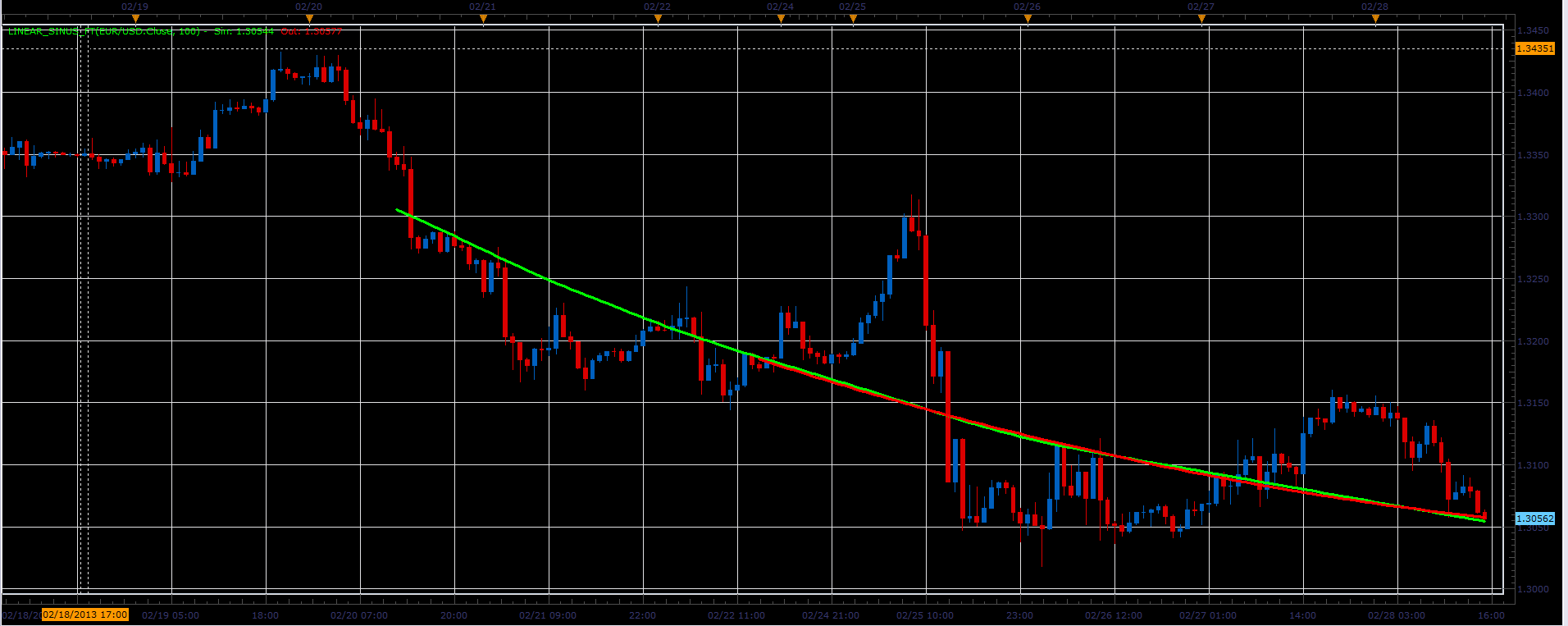Screen dimensions: 1568x626
Task: Click the 1.3250 price axis label
Action: [1533, 279]
